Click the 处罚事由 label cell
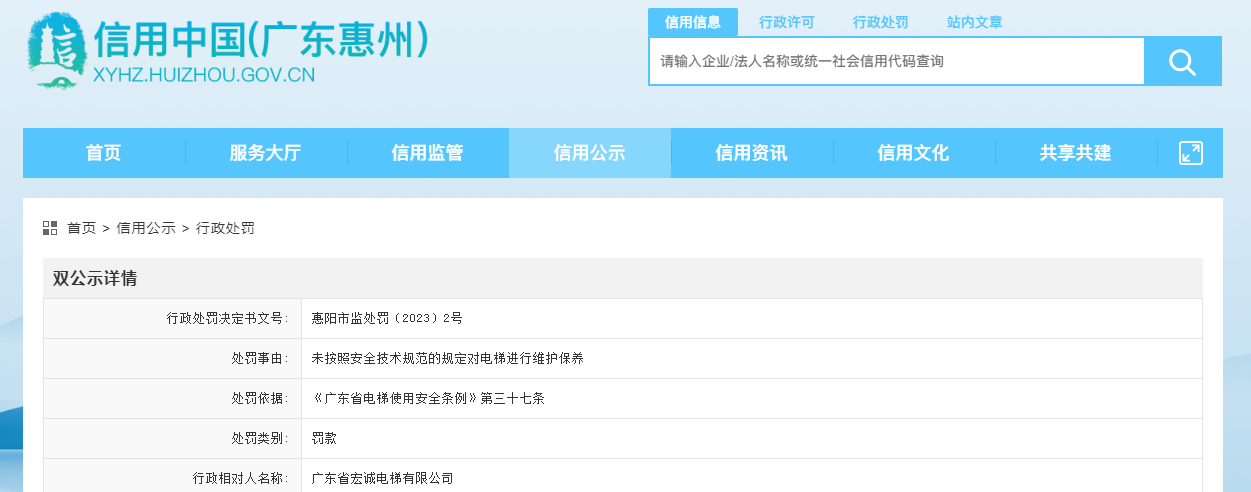This screenshot has width=1251, height=492. pos(173,358)
